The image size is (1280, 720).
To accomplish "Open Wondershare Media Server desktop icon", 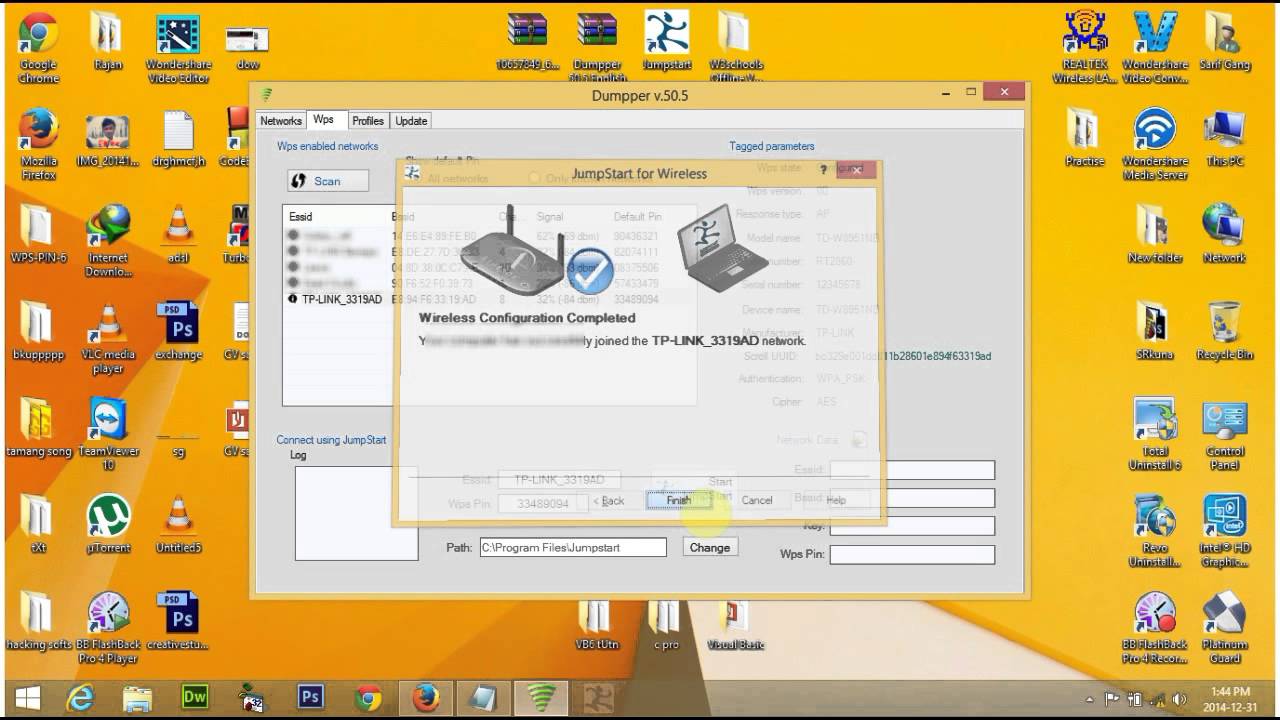I will point(1154,146).
